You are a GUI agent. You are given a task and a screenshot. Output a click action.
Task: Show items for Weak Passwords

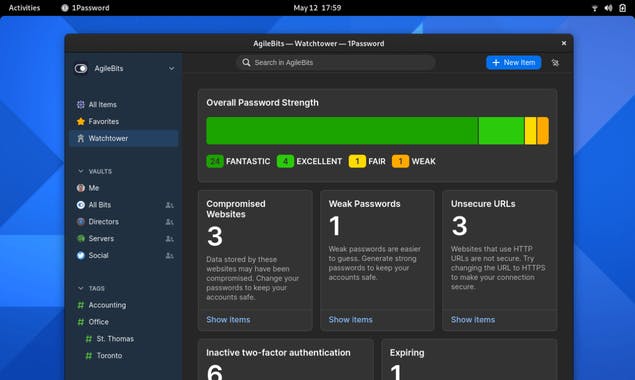point(350,320)
